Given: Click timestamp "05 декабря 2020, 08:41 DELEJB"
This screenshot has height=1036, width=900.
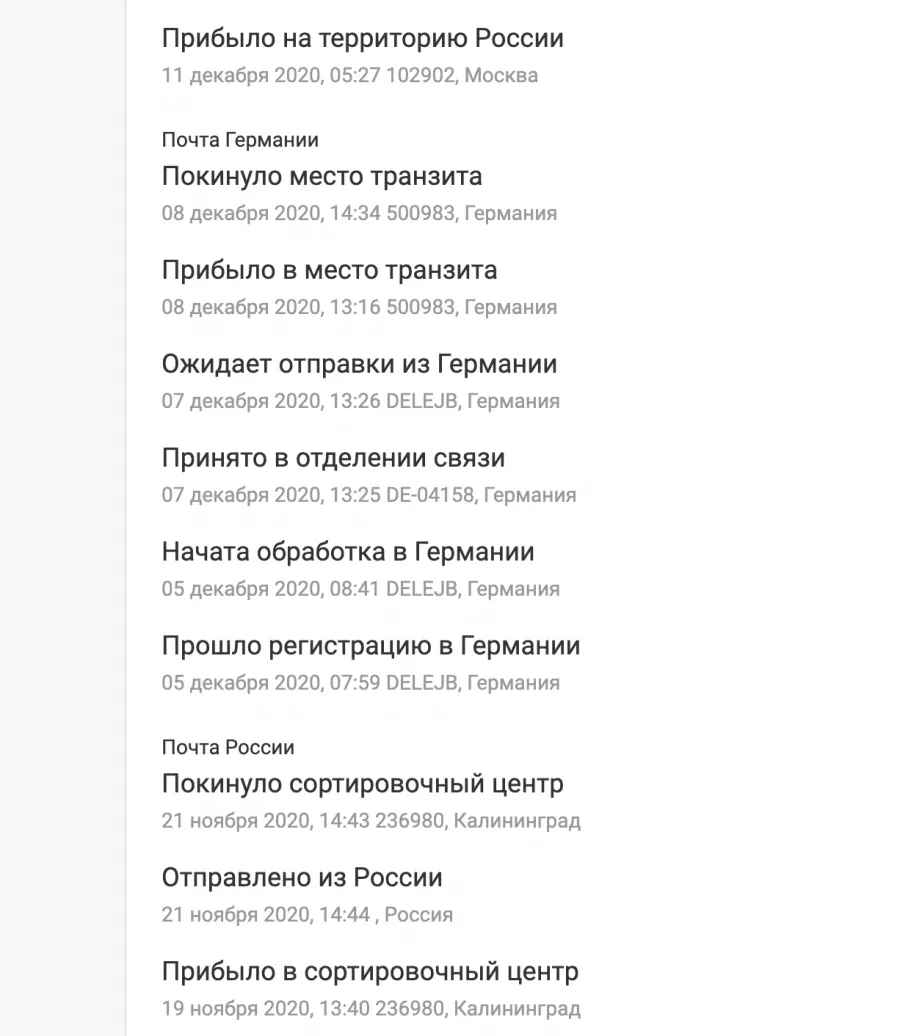Looking at the screenshot, I should click(x=310, y=589).
